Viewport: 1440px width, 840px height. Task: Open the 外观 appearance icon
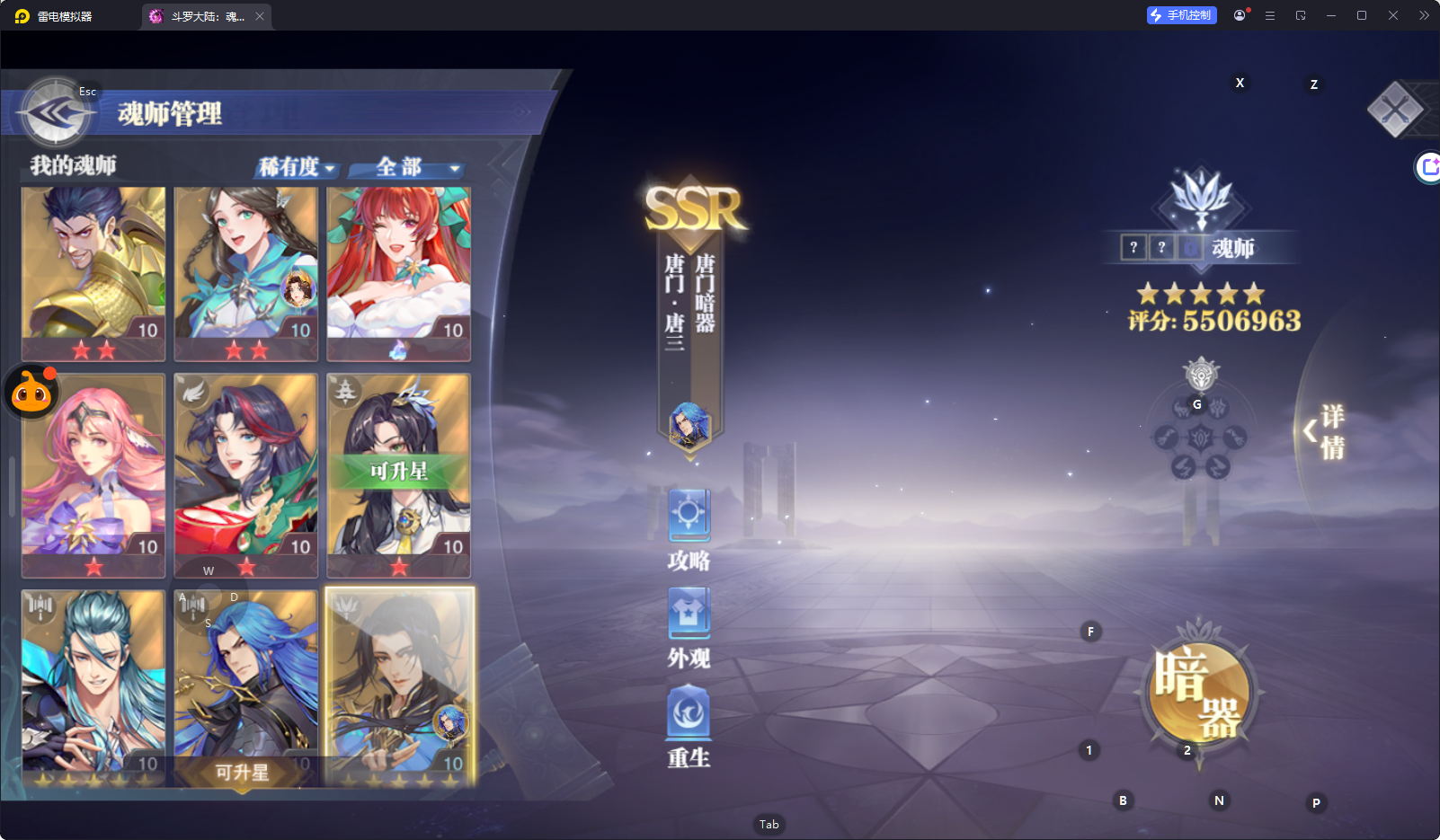[x=689, y=629]
